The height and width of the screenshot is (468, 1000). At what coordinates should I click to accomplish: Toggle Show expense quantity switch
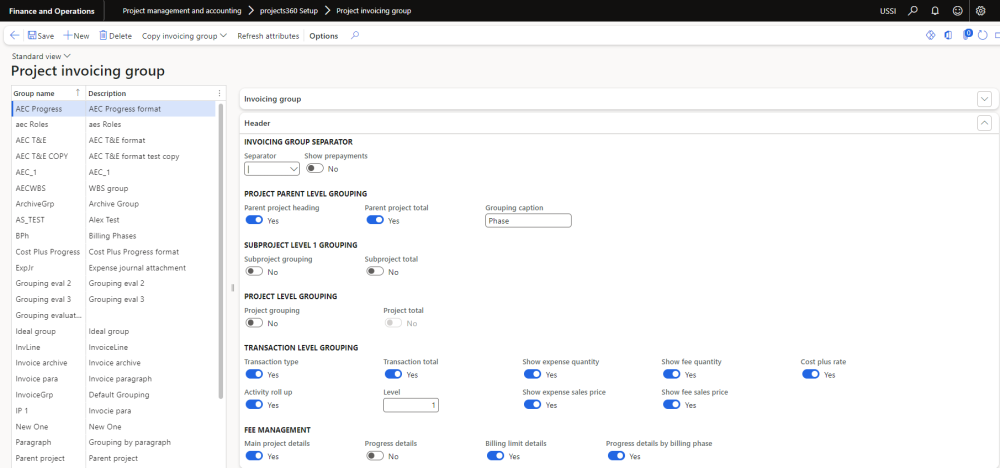(x=533, y=374)
